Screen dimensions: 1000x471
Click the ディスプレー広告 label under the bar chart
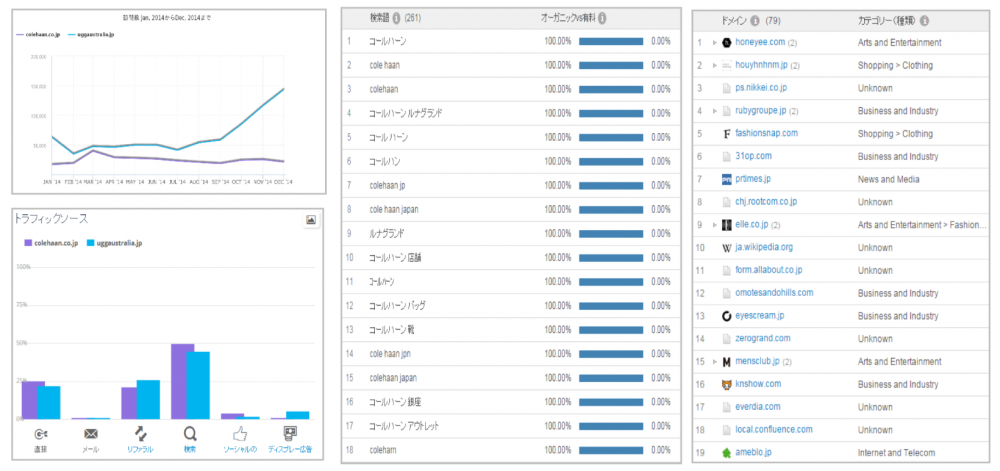coord(290,450)
